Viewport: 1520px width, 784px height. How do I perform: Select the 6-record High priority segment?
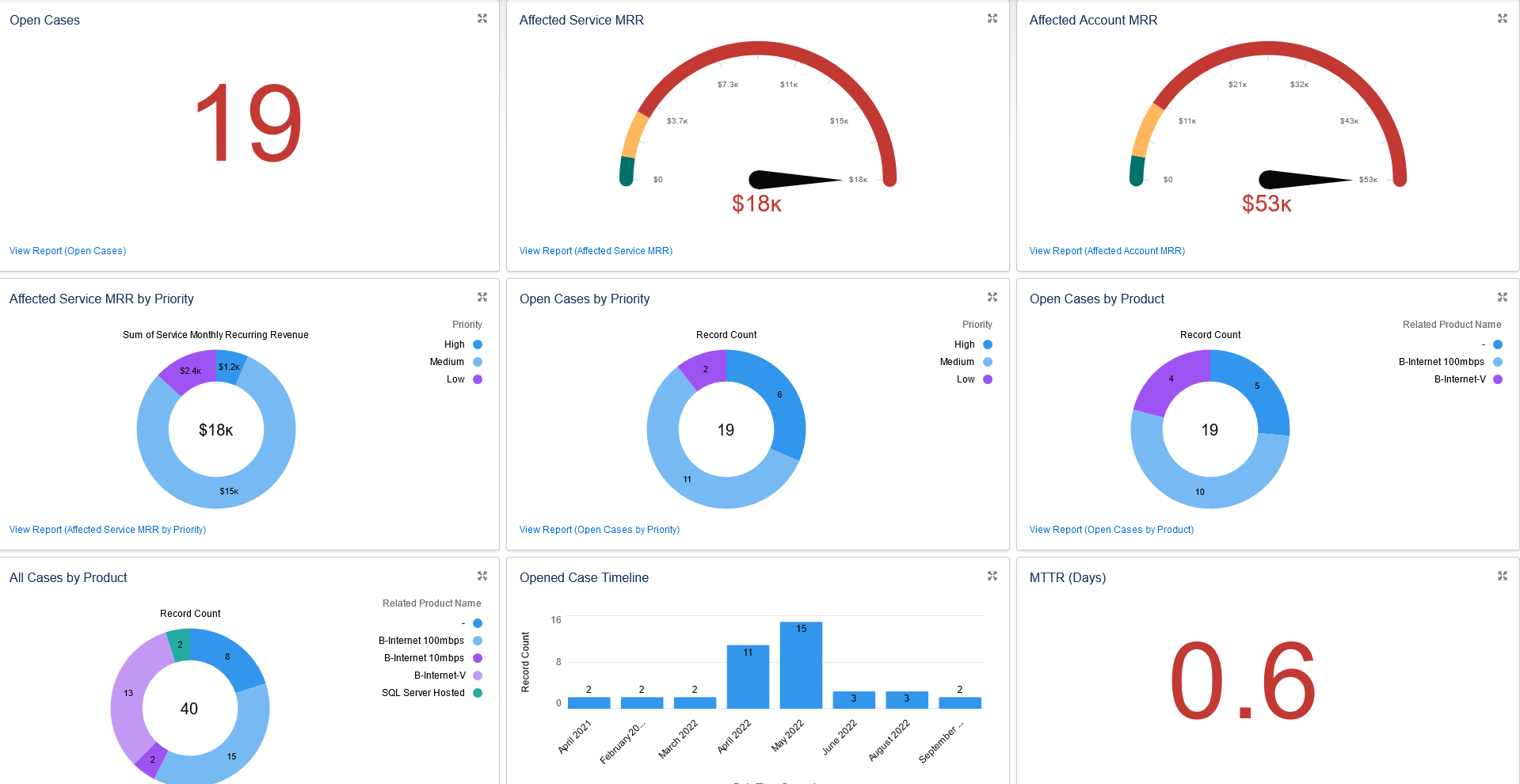point(779,394)
